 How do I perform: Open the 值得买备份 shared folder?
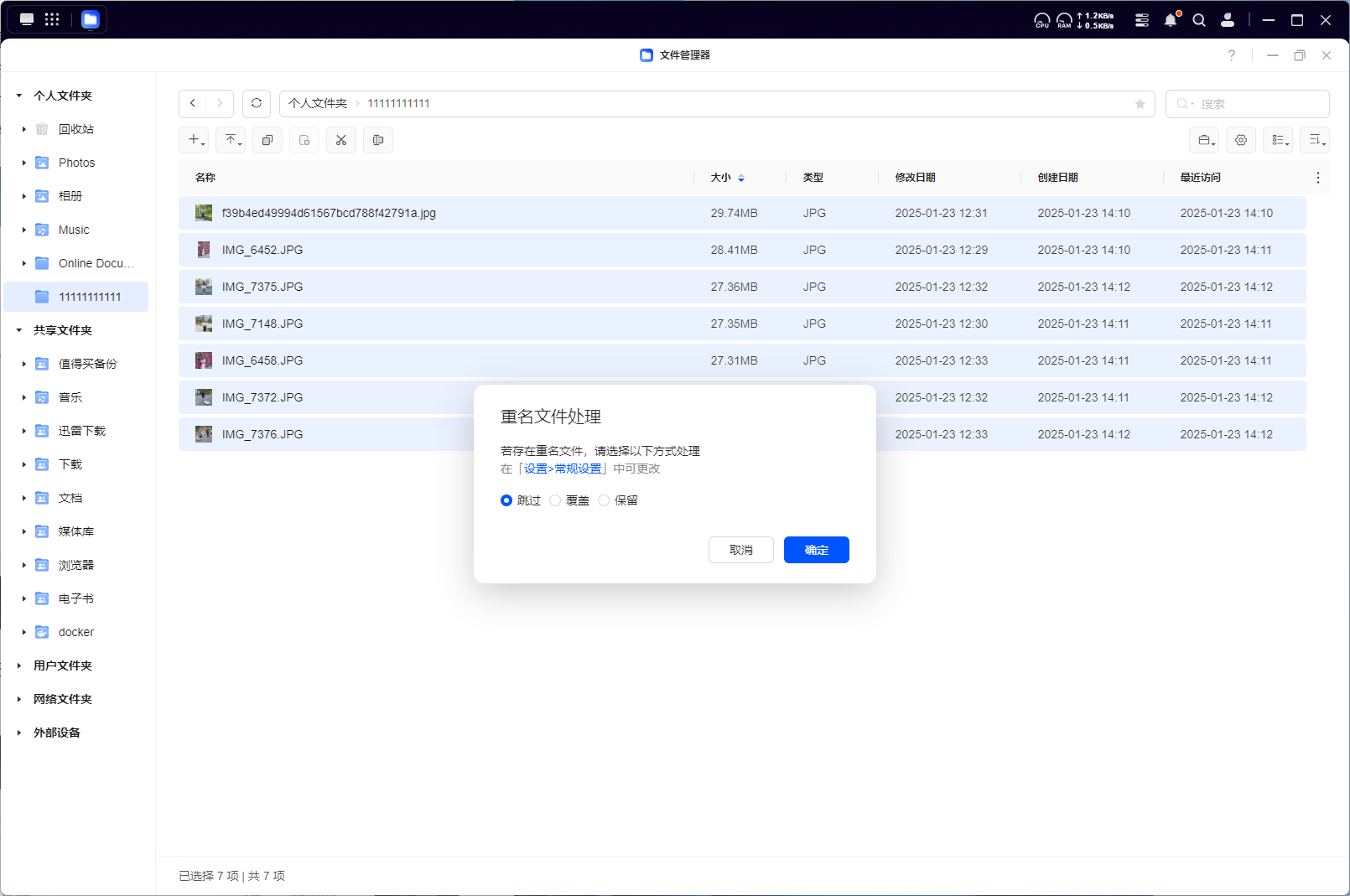point(76,364)
